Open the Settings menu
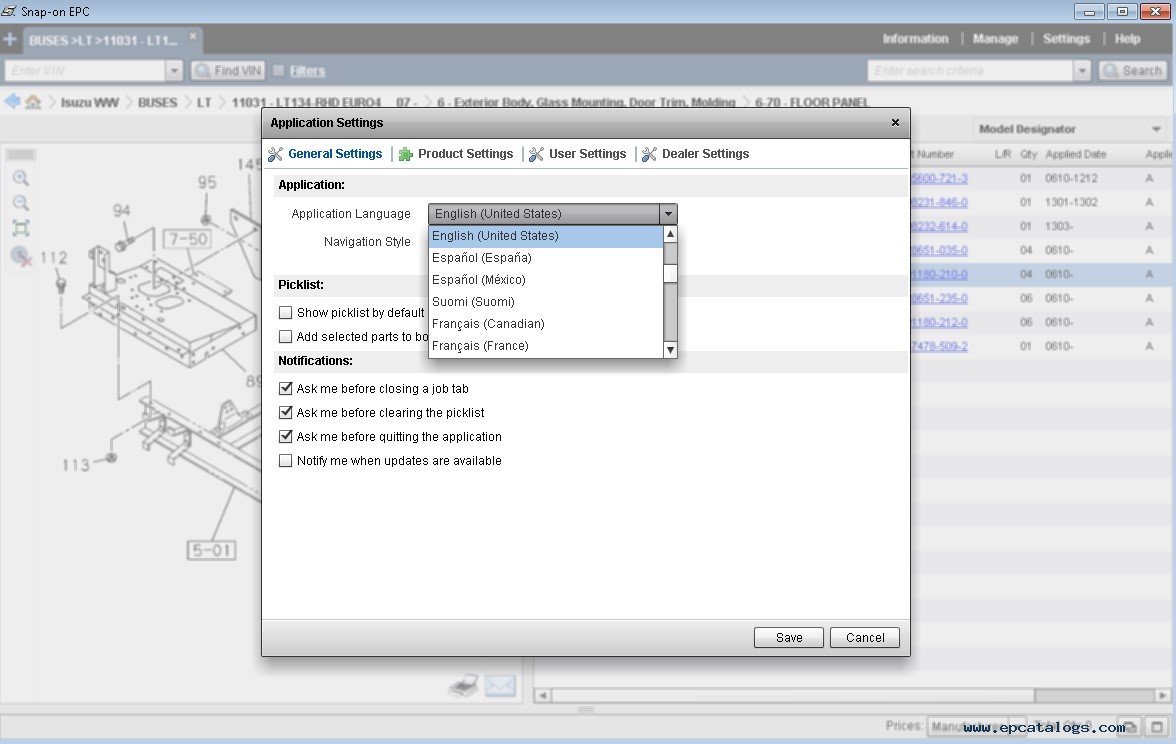Viewport: 1176px width, 744px height. coord(1066,39)
